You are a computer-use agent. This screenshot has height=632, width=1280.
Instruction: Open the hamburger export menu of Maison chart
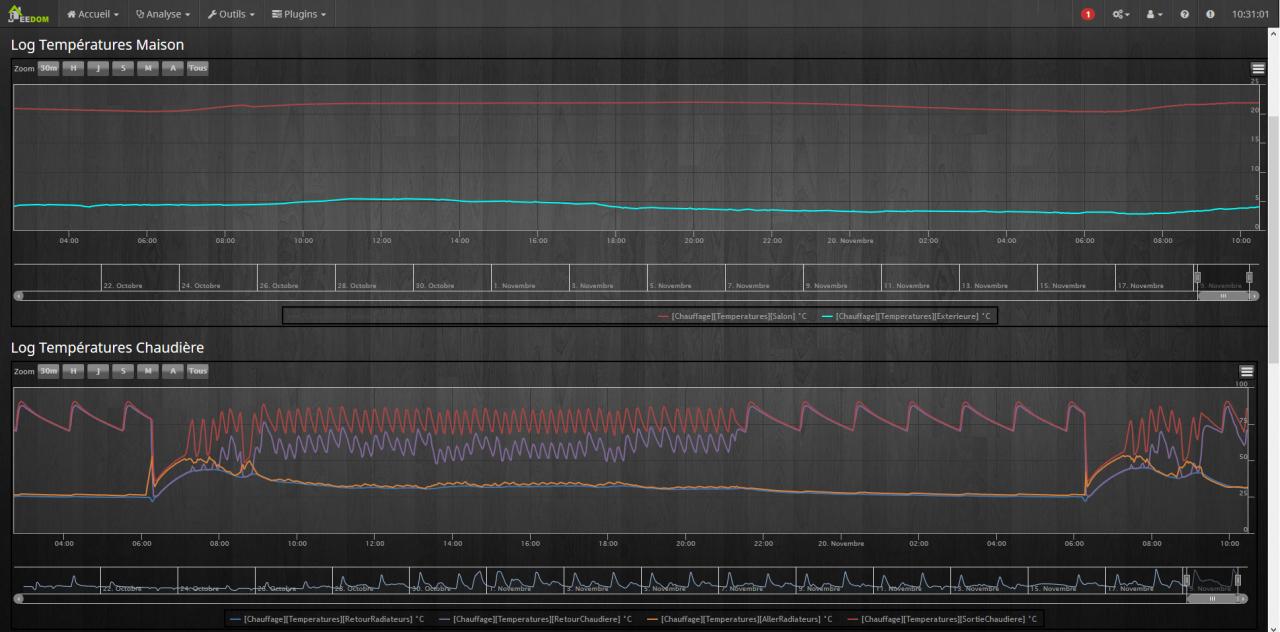1258,69
